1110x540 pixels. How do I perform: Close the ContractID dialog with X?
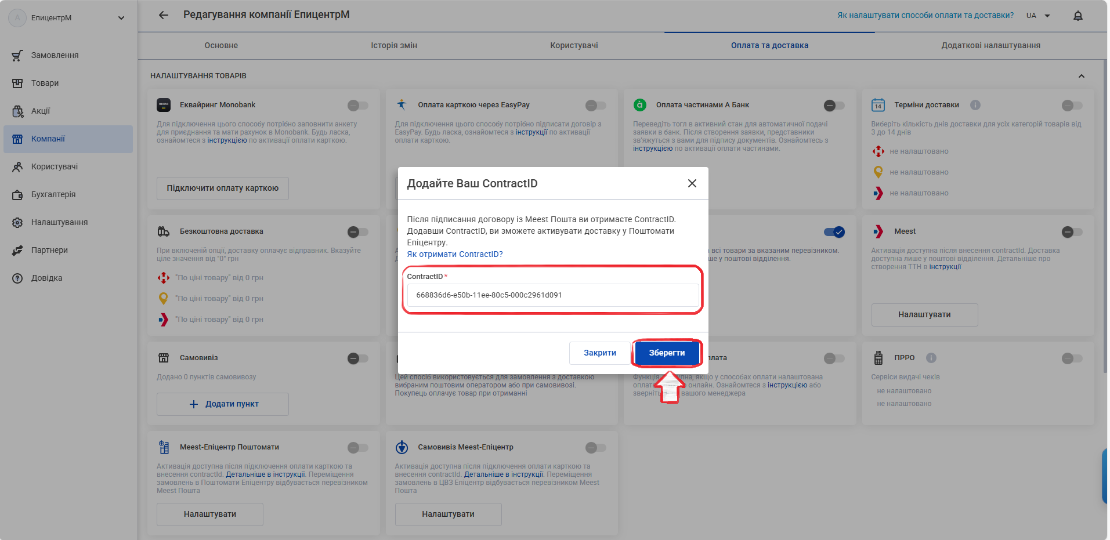coord(692,183)
